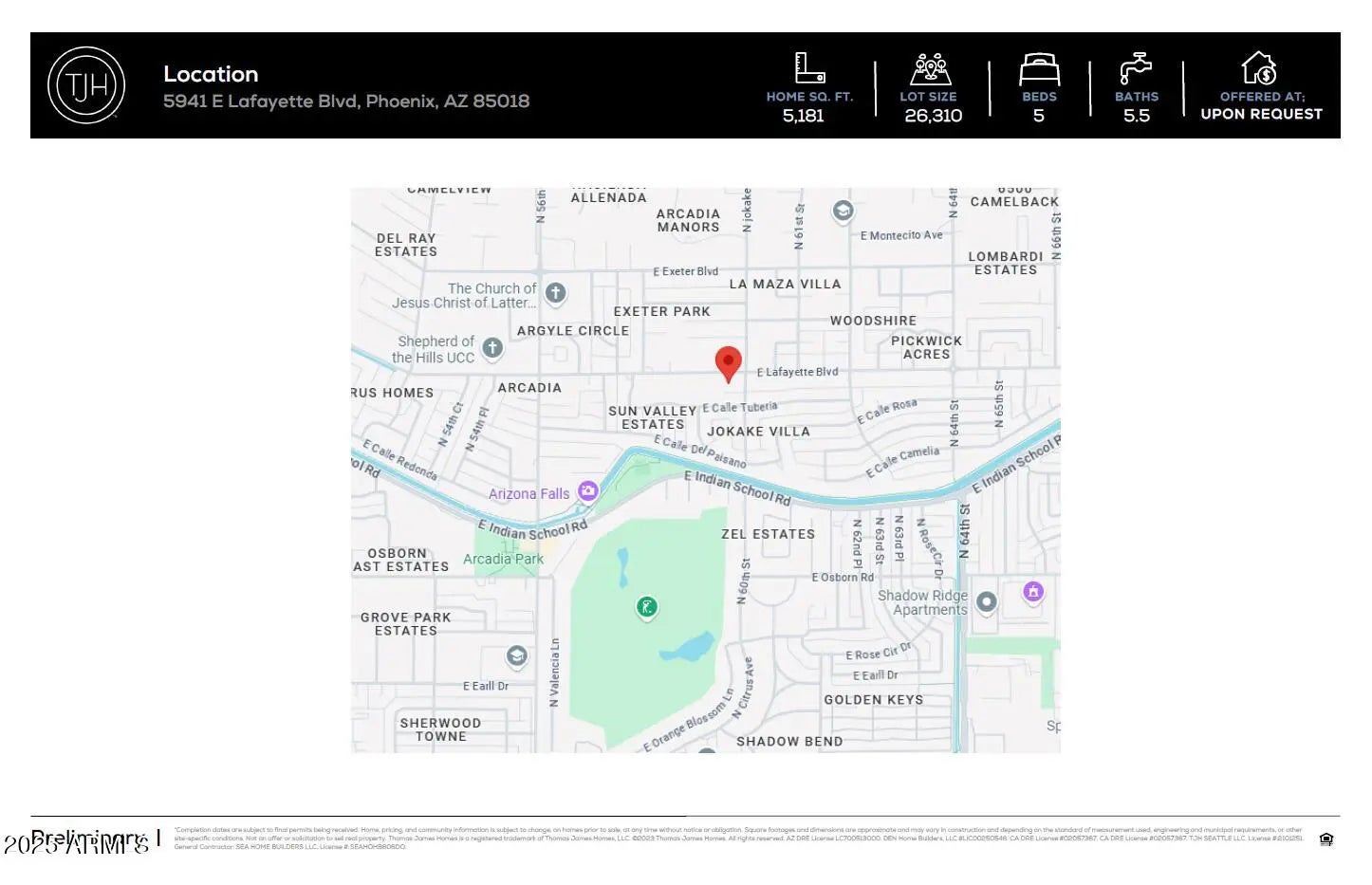This screenshot has height=885, width=1372.
Task: Select the red location pin on the map
Action: [728, 363]
